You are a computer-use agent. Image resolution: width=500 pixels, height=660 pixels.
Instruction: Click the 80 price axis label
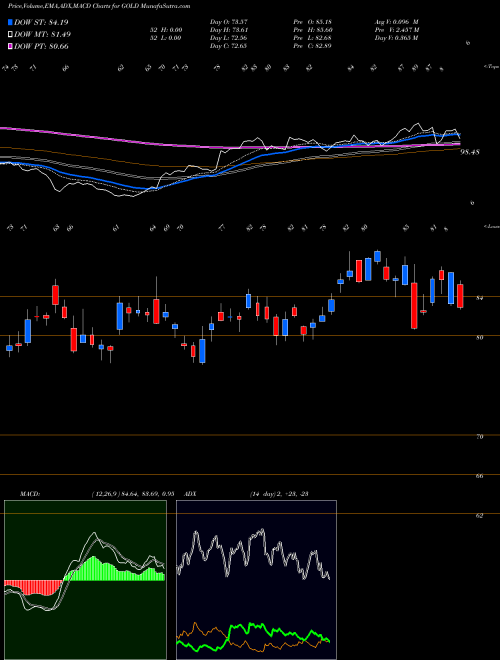coord(479,338)
